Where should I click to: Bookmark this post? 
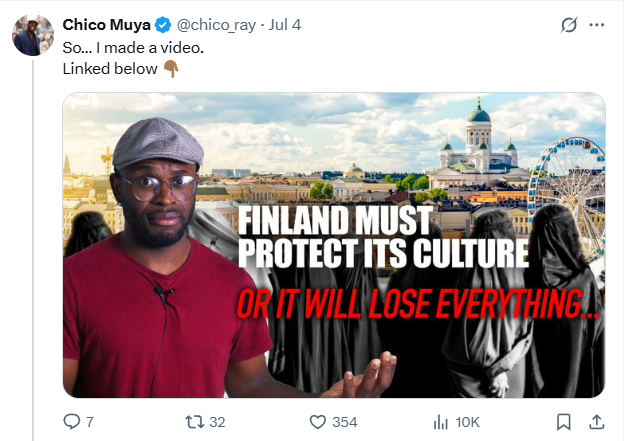pos(563,422)
